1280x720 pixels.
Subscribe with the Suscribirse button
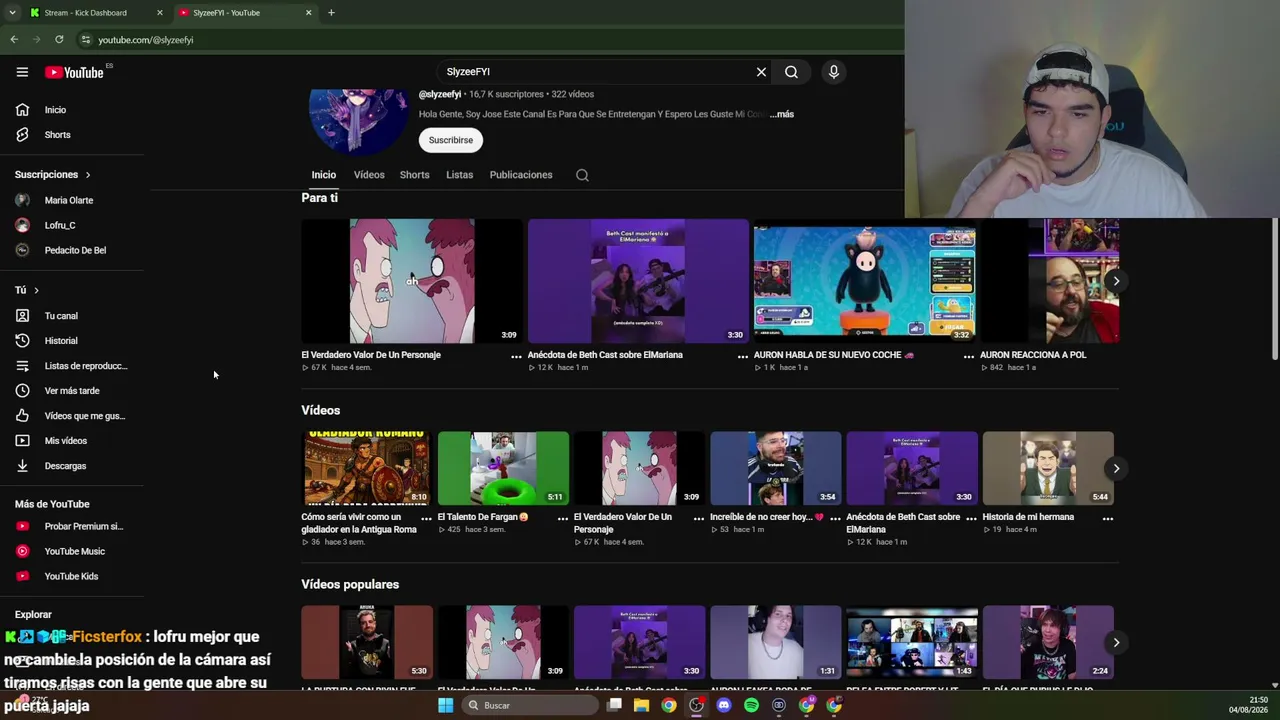point(451,140)
